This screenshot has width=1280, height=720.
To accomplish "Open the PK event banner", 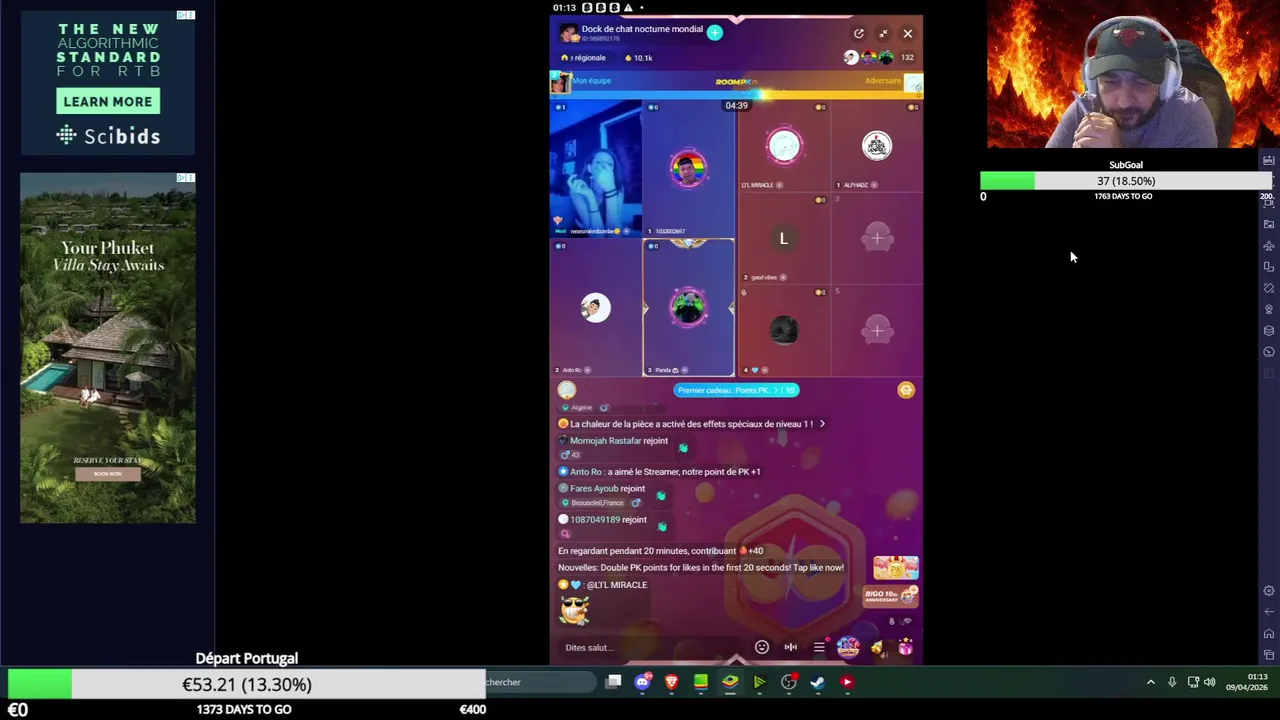I will click(895, 568).
